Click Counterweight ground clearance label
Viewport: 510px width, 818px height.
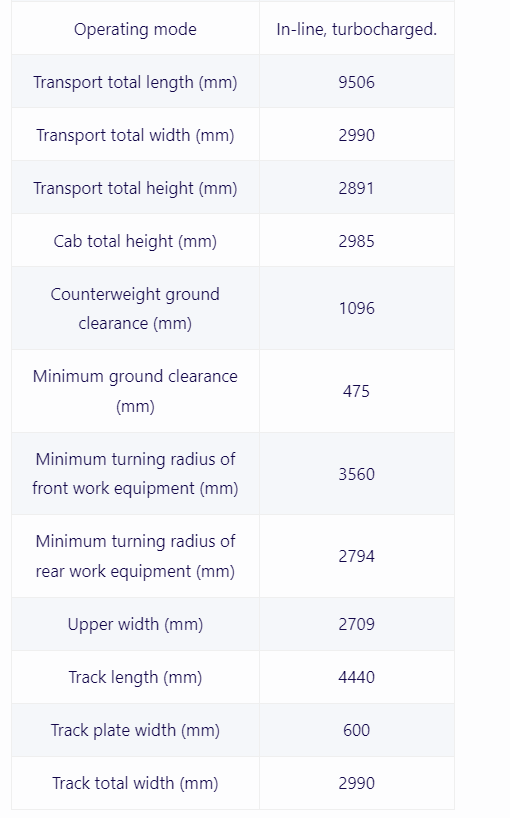coord(135,308)
